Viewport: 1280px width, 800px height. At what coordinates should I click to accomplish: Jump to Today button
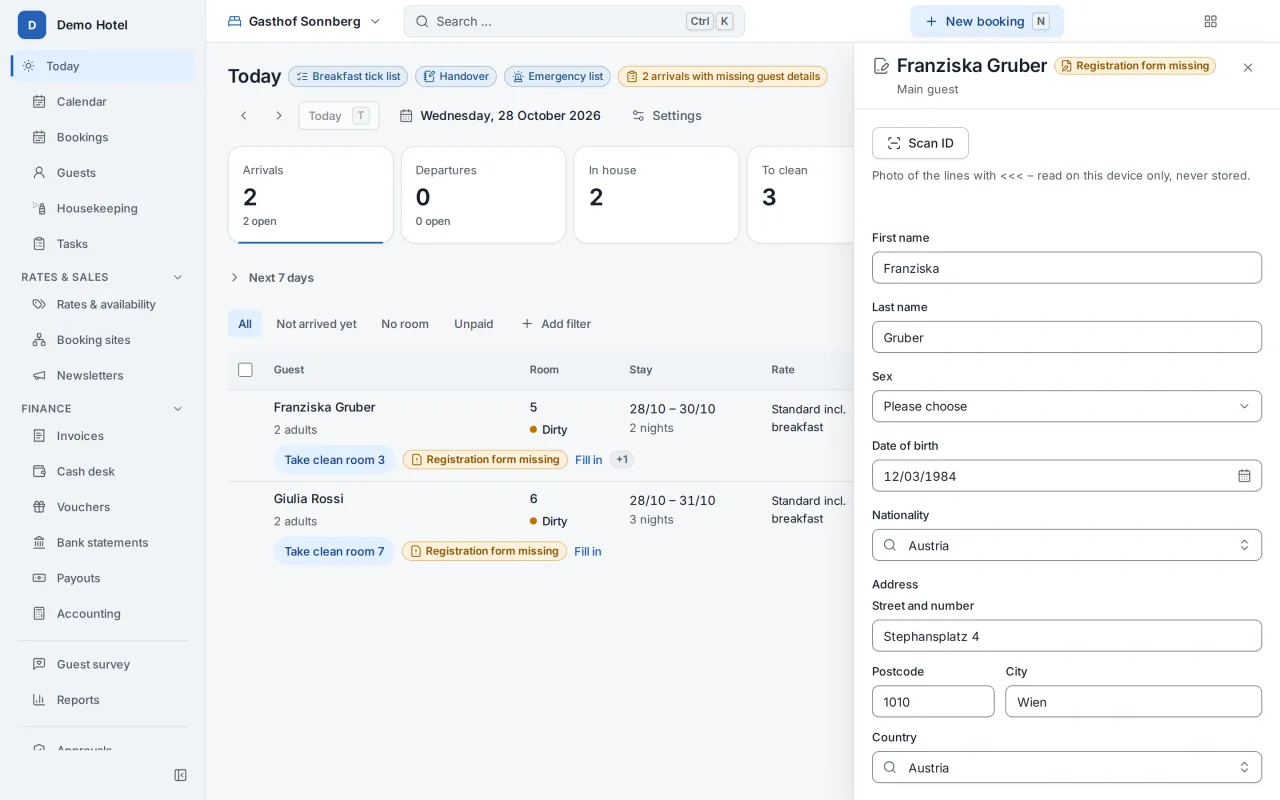(x=339, y=116)
